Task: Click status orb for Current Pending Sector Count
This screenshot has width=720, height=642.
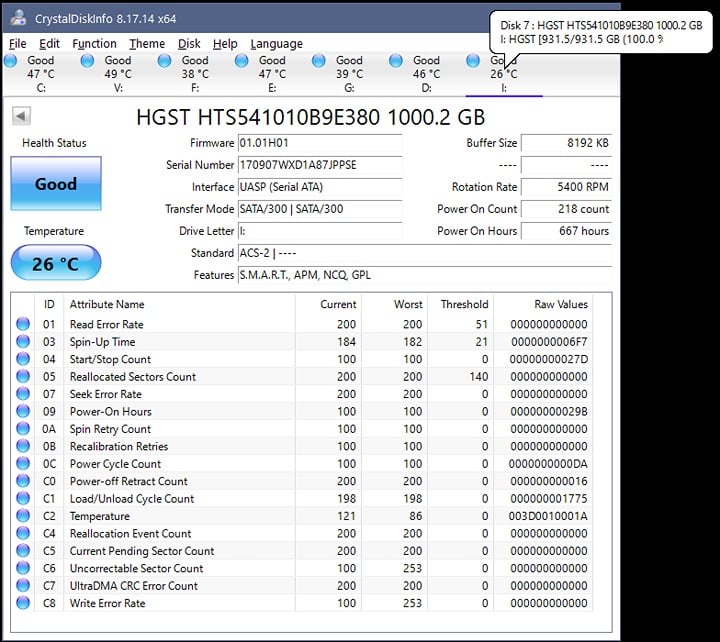Action: click(x=23, y=551)
